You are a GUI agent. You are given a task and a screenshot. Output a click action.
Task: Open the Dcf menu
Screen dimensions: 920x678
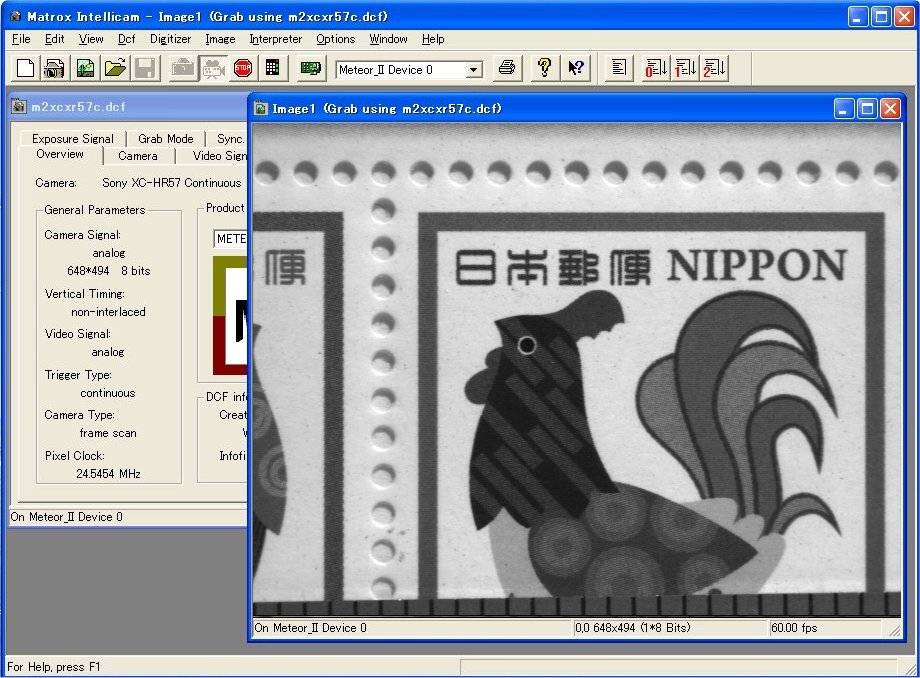[126, 39]
